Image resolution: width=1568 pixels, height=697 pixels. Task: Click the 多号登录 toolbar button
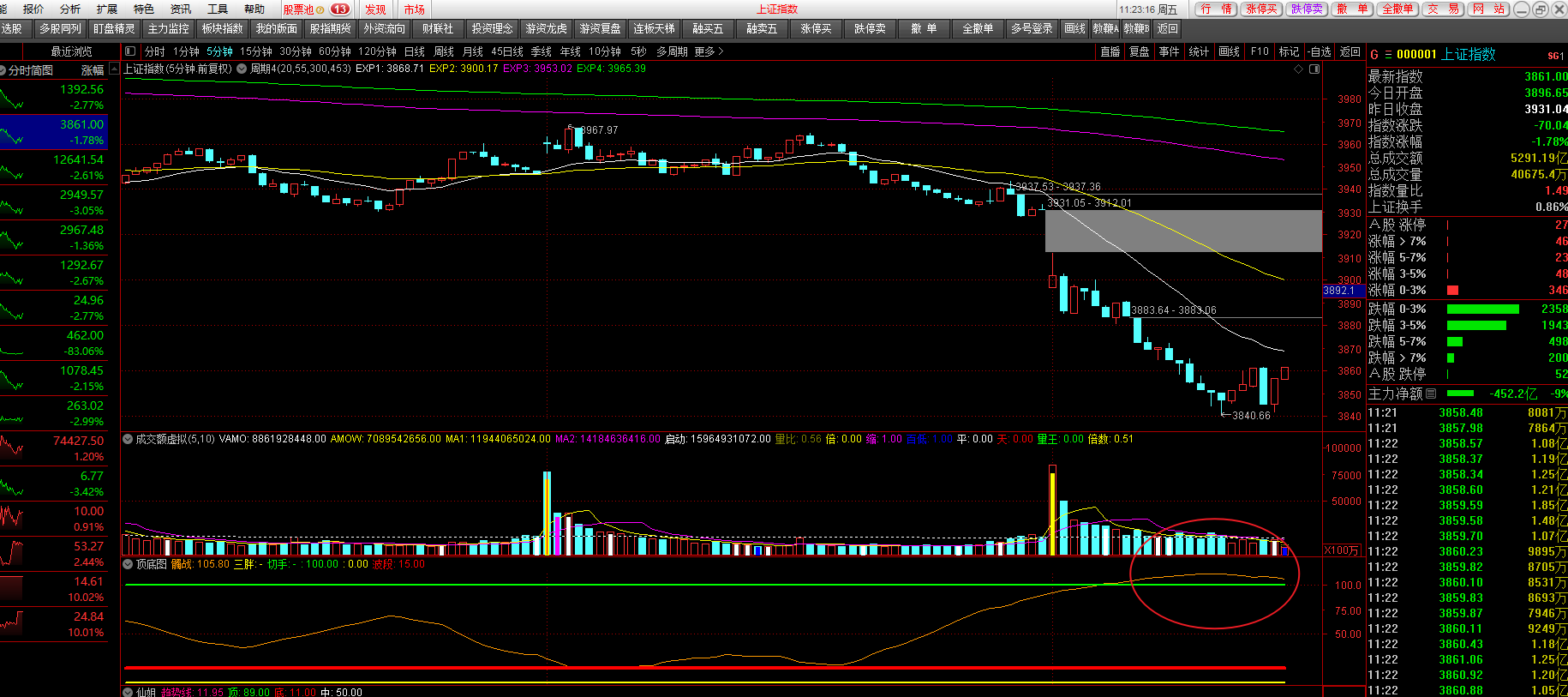pyautogui.click(x=1032, y=29)
